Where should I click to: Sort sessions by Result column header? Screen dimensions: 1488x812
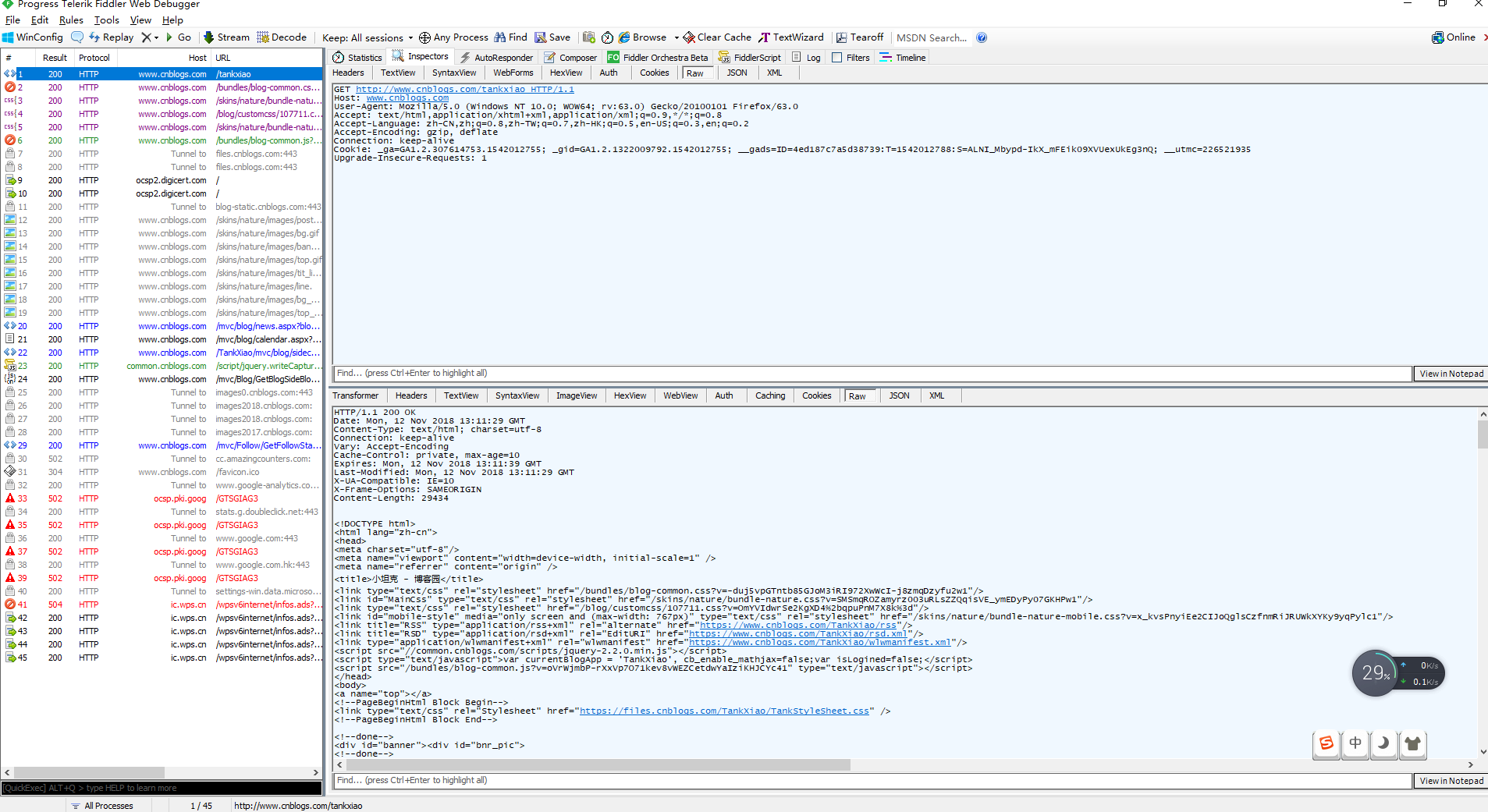(55, 58)
